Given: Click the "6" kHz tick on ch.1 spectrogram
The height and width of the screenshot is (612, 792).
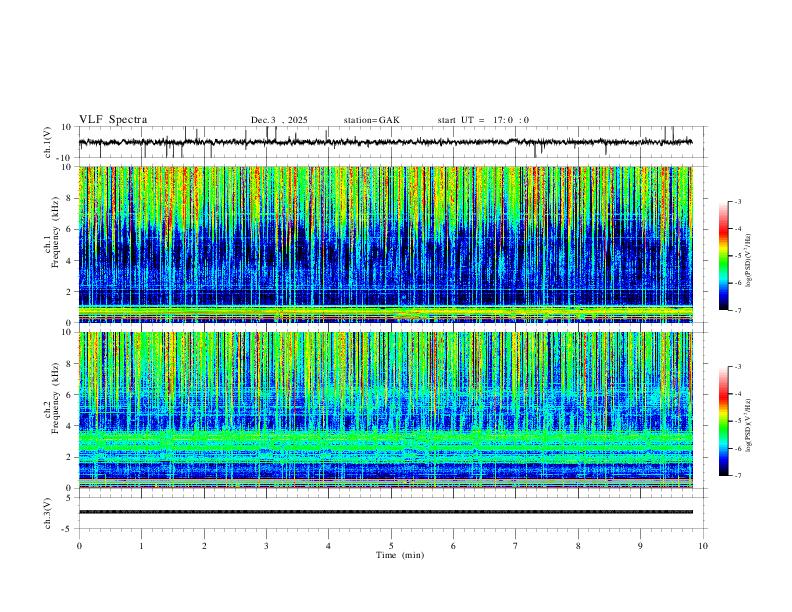Looking at the screenshot, I should tap(70, 230).
